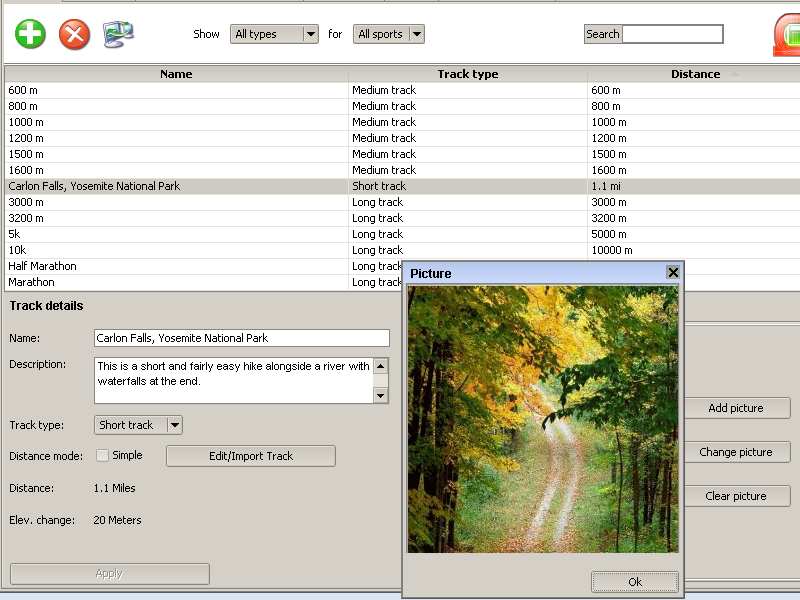Toggle the Simple distance mode checkbox
Screen dimensions: 800x600
[102, 456]
